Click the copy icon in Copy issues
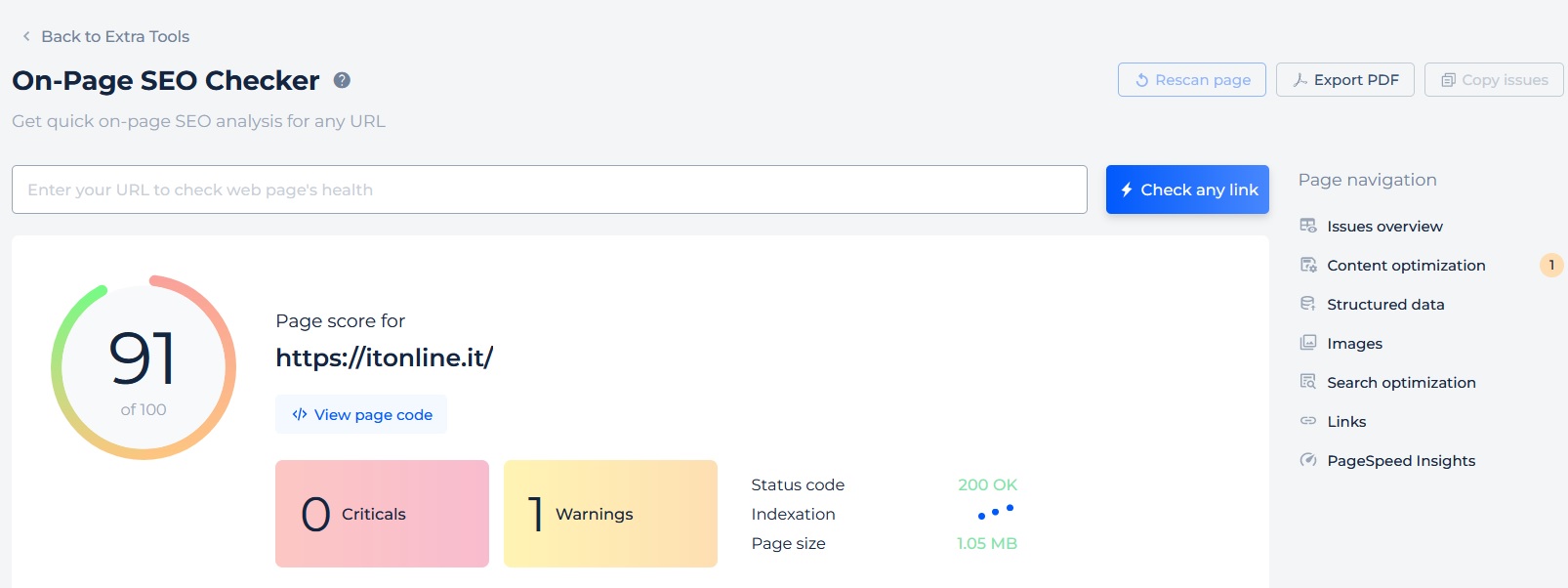This screenshot has height=588, width=1568. coord(1449,80)
